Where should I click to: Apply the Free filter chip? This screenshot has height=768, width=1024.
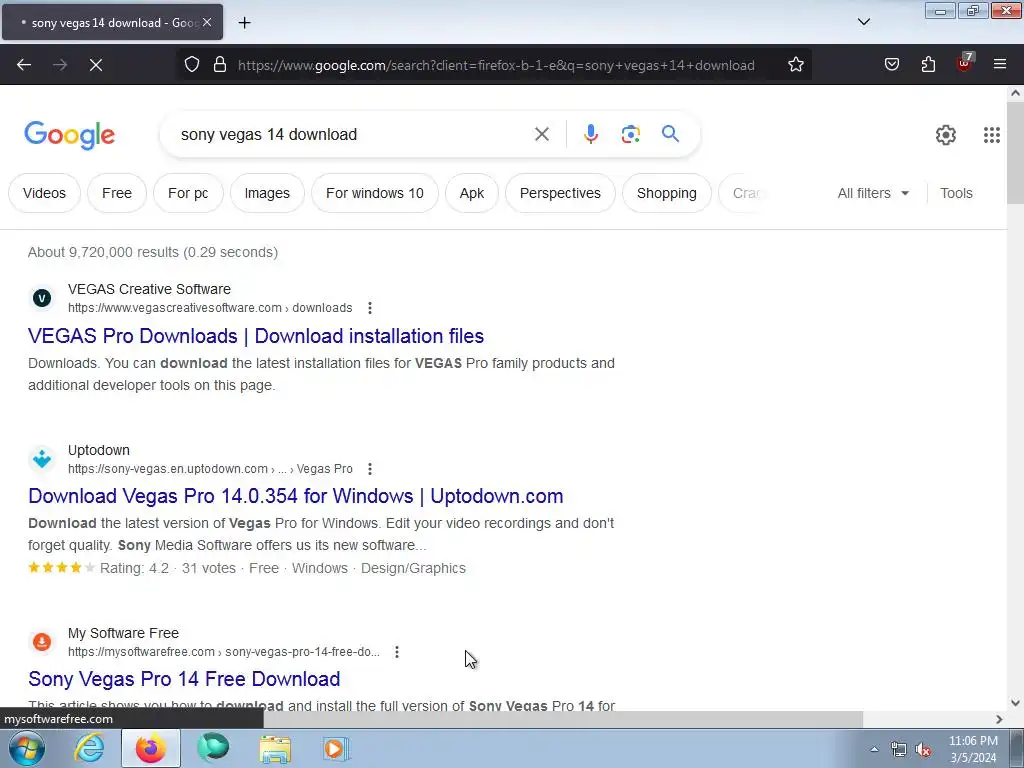[x=117, y=193]
